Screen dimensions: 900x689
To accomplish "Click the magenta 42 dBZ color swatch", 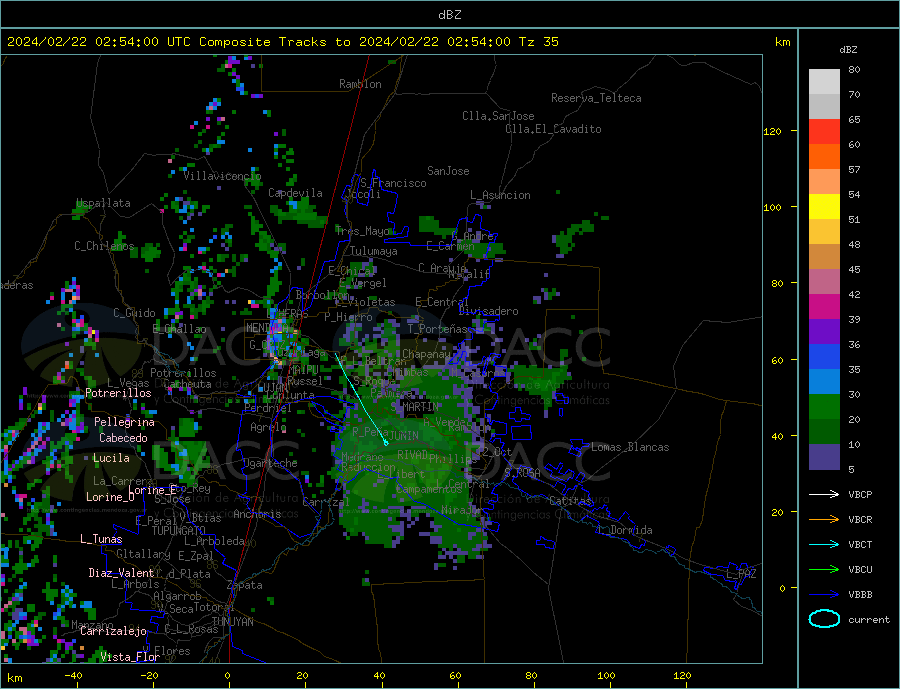I will 824,306.
